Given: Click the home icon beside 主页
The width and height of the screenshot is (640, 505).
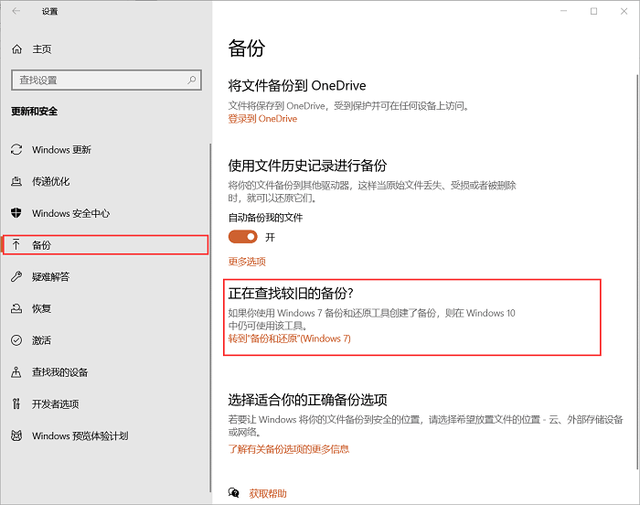Looking at the screenshot, I should pyautogui.click(x=16, y=49).
